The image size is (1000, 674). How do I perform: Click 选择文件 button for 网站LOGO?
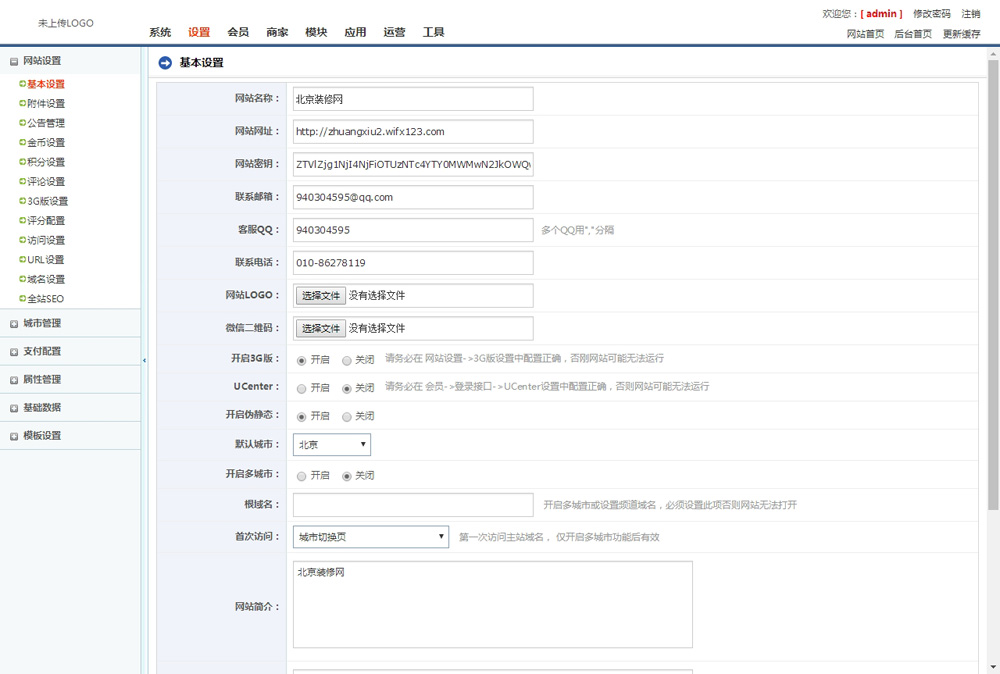[x=320, y=296]
